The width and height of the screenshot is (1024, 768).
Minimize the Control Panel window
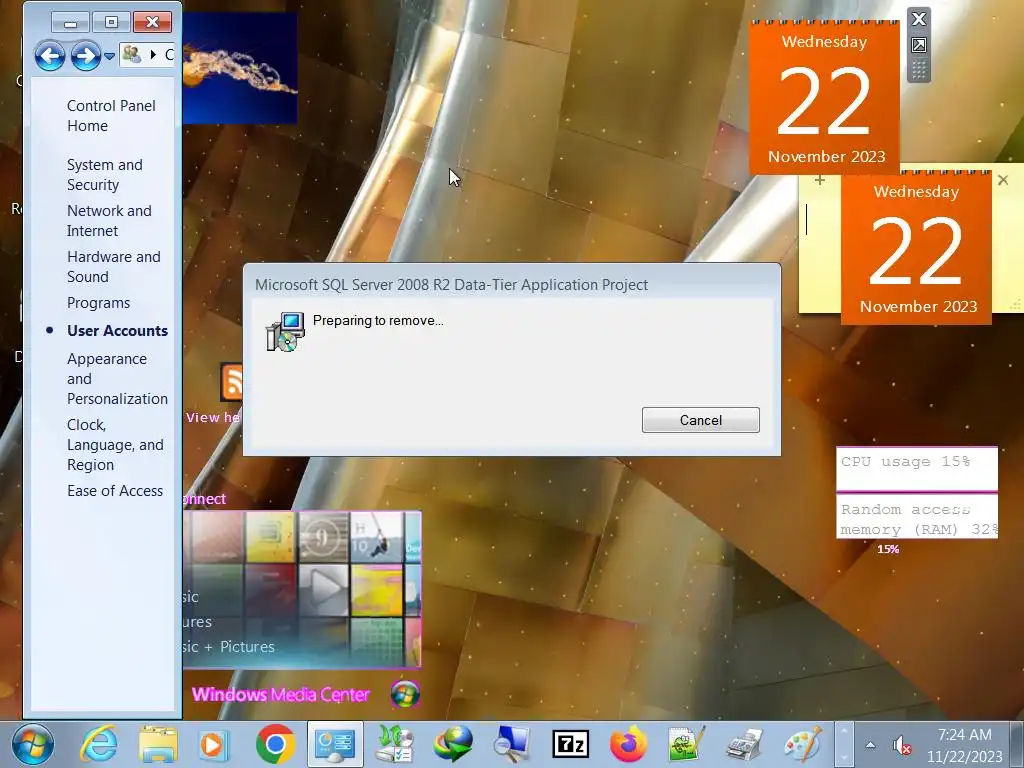[x=71, y=22]
